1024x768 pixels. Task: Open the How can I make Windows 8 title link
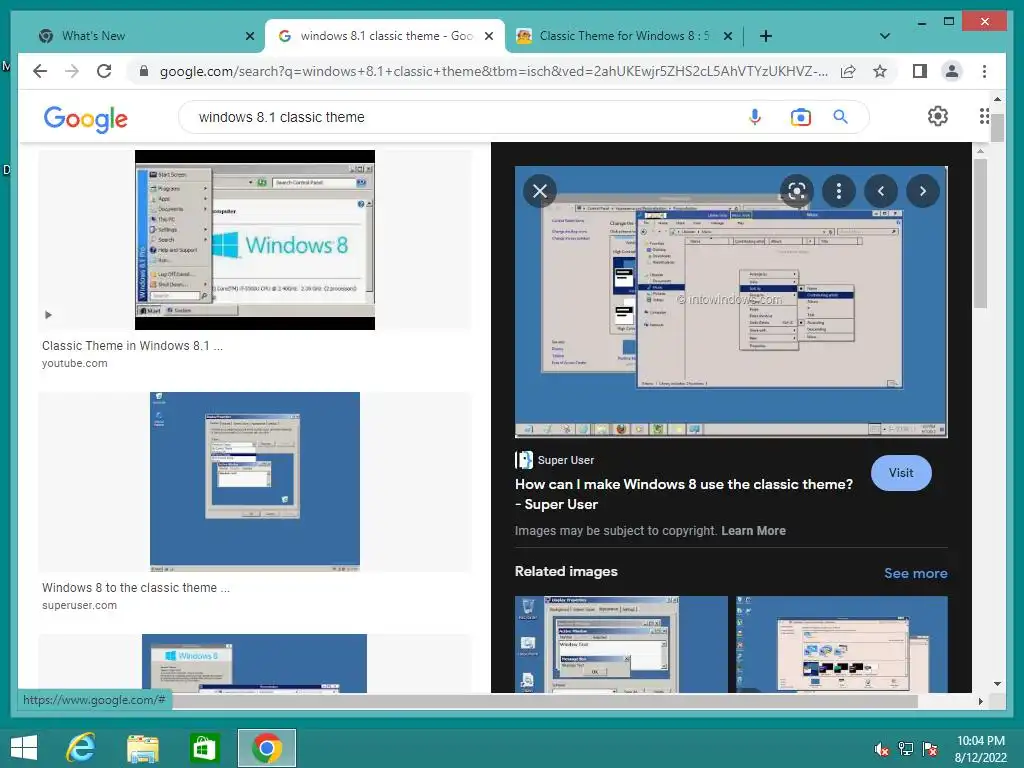point(684,494)
